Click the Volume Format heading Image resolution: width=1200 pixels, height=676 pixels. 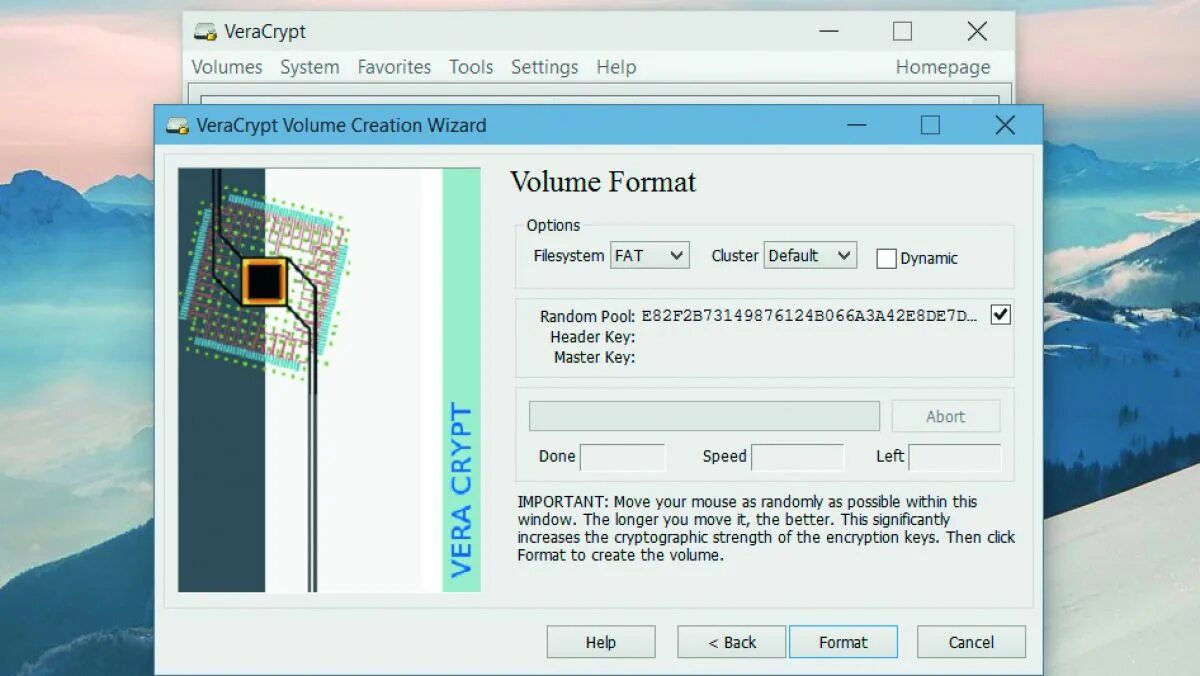603,182
